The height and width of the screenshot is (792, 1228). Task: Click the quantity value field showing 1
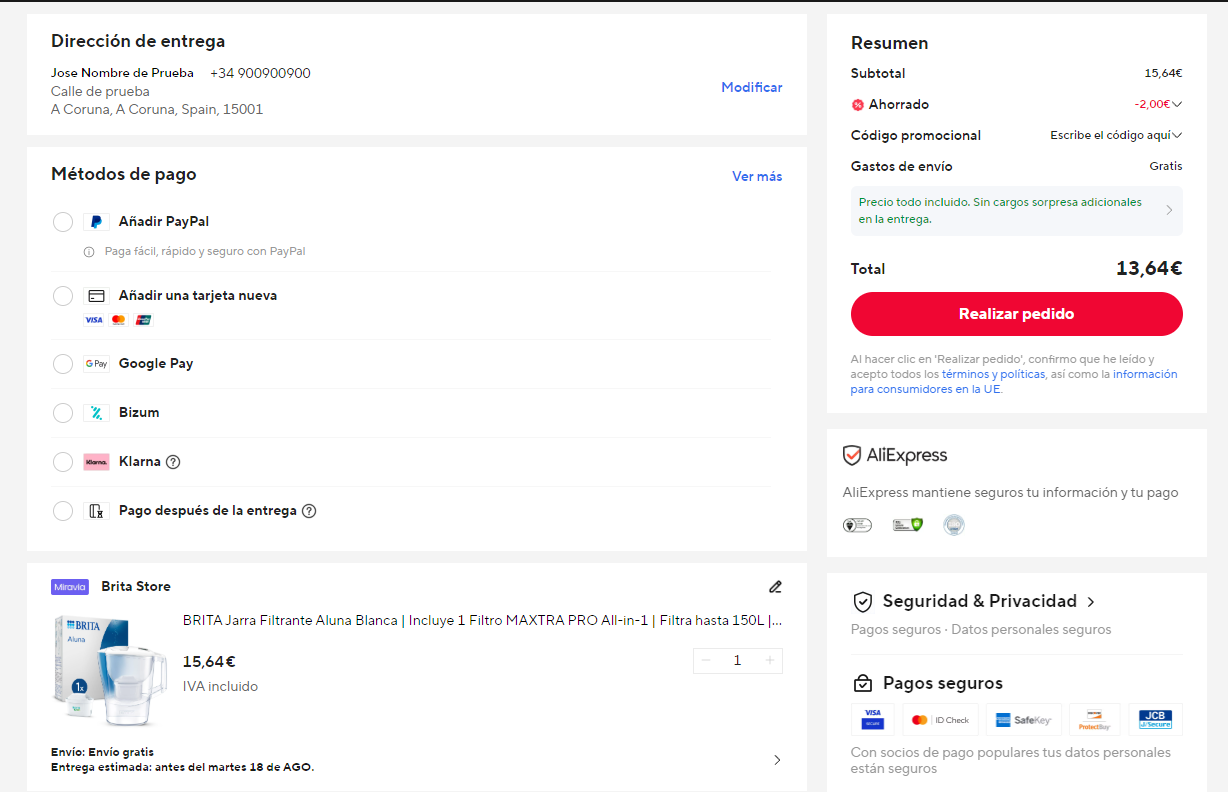point(738,660)
